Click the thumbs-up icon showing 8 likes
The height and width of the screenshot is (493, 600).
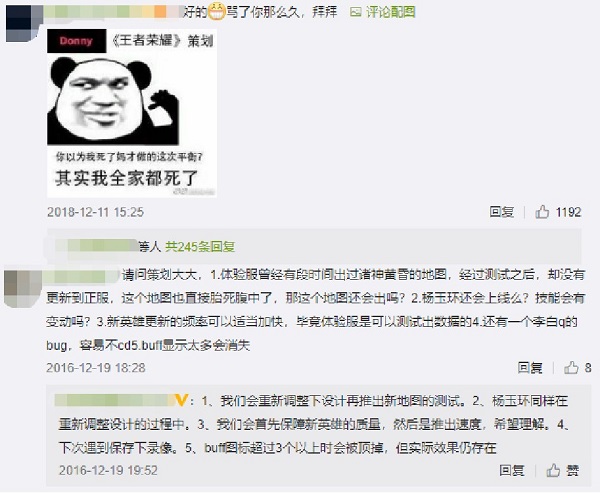pyautogui.click(x=571, y=367)
